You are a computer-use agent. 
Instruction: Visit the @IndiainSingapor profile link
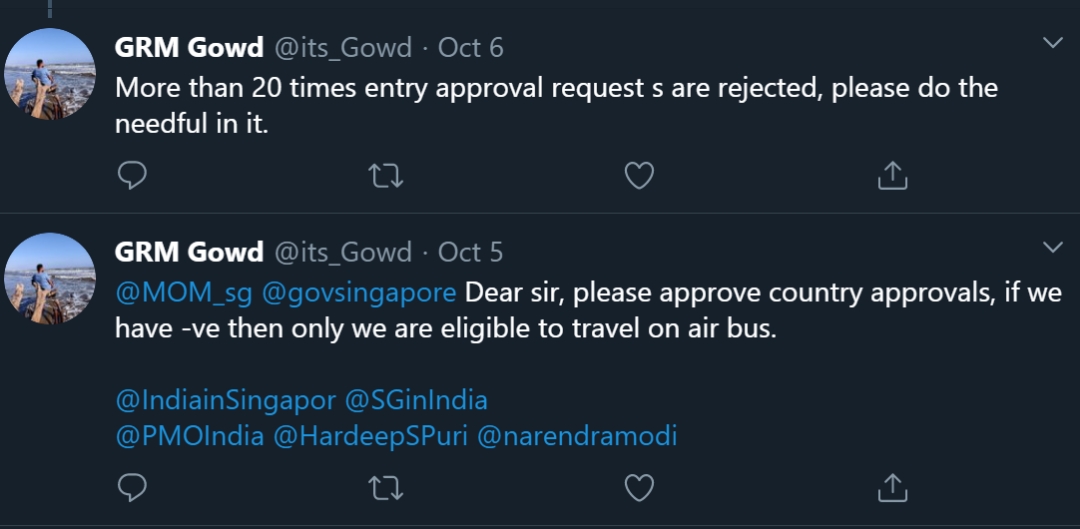click(225, 401)
